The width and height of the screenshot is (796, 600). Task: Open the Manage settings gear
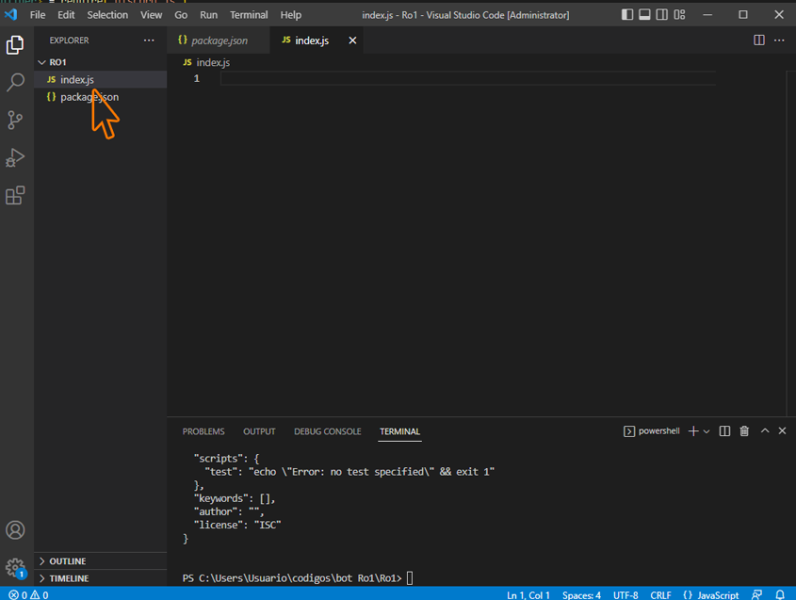(15, 567)
